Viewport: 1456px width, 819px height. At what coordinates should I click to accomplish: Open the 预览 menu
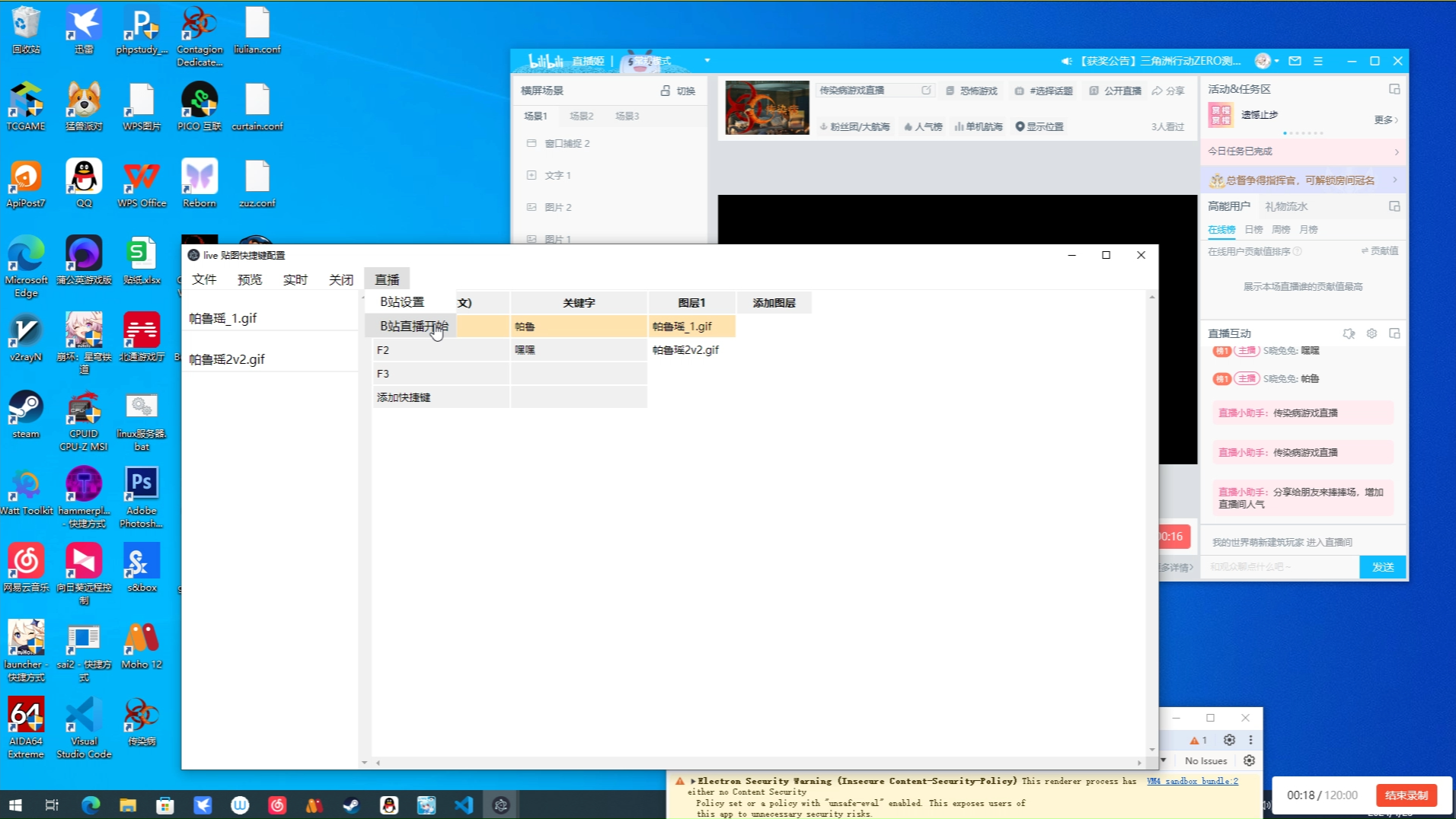pyautogui.click(x=250, y=279)
